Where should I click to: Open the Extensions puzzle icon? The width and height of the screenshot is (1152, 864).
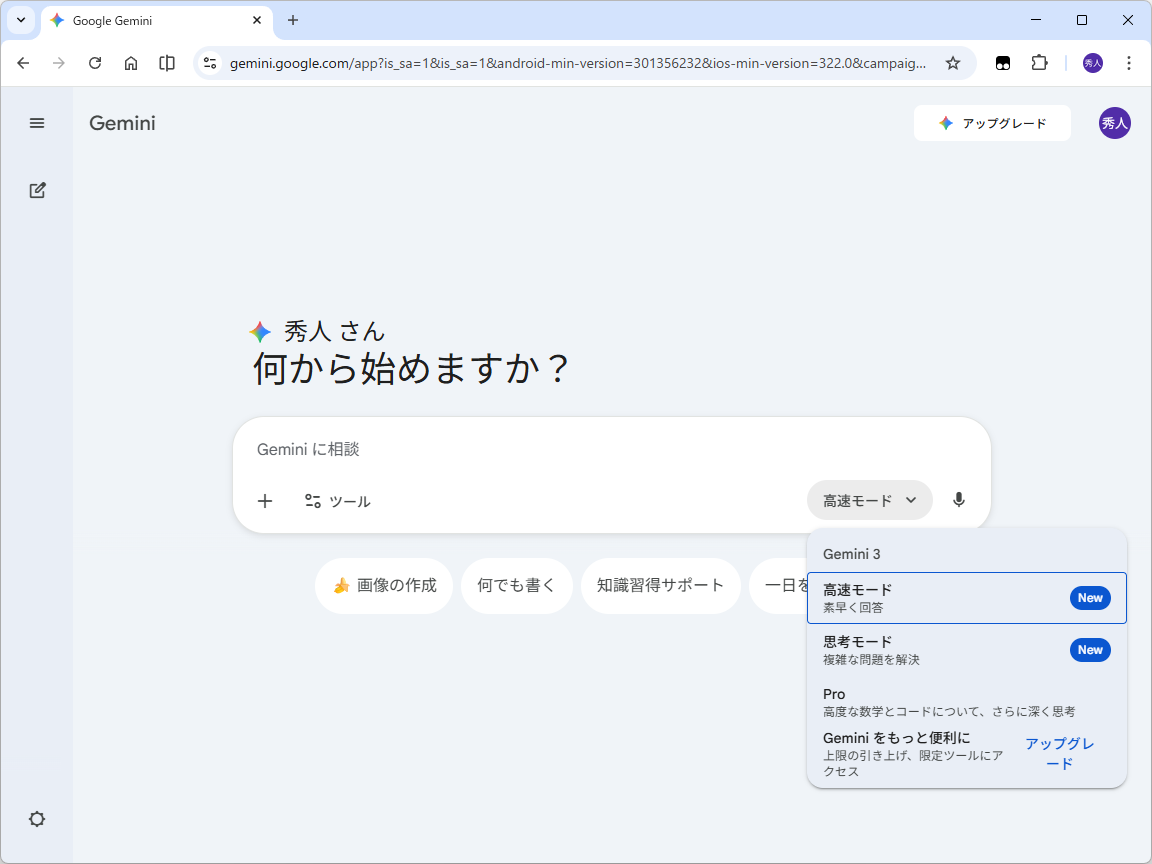1039,63
